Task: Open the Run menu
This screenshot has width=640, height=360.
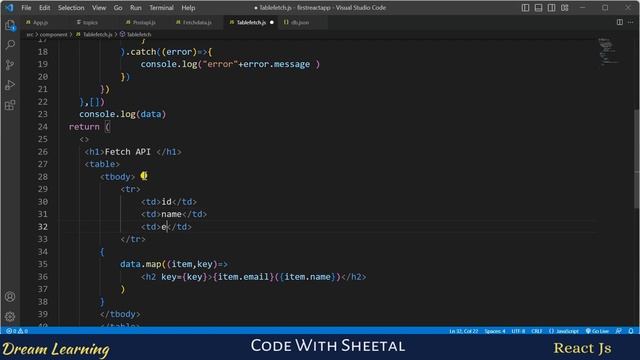Action: tap(136, 8)
